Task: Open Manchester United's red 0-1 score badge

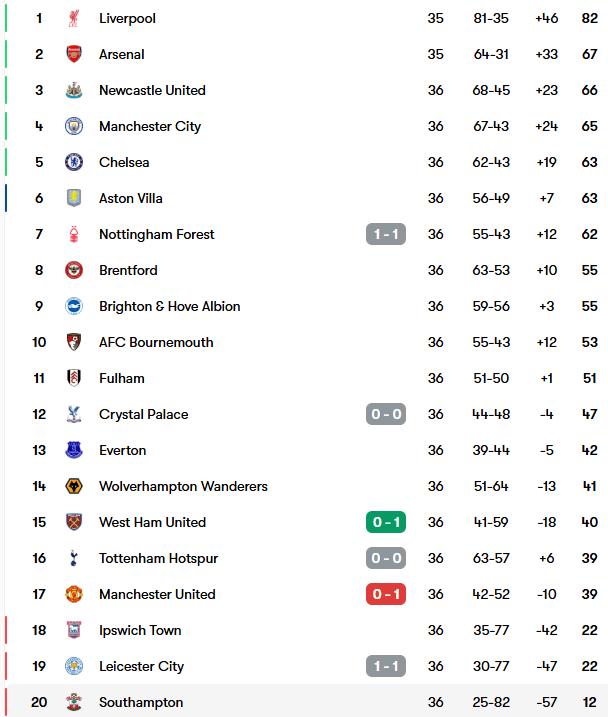Action: (x=386, y=594)
